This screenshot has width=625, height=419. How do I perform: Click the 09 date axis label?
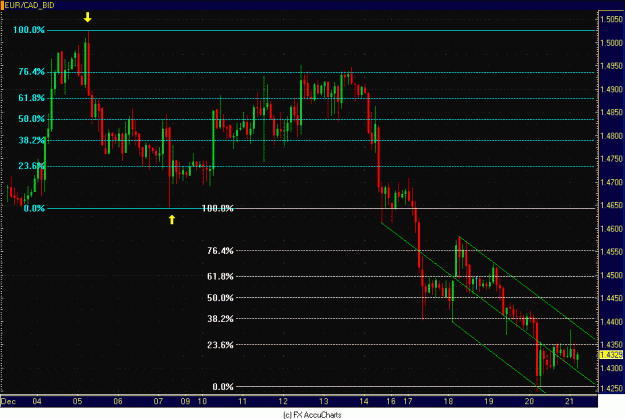point(185,401)
